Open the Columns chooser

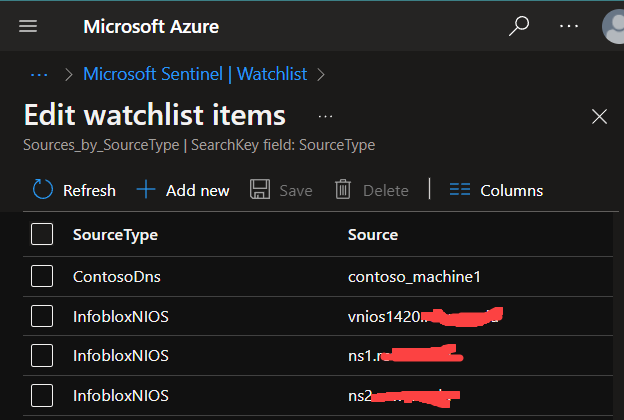pos(496,190)
